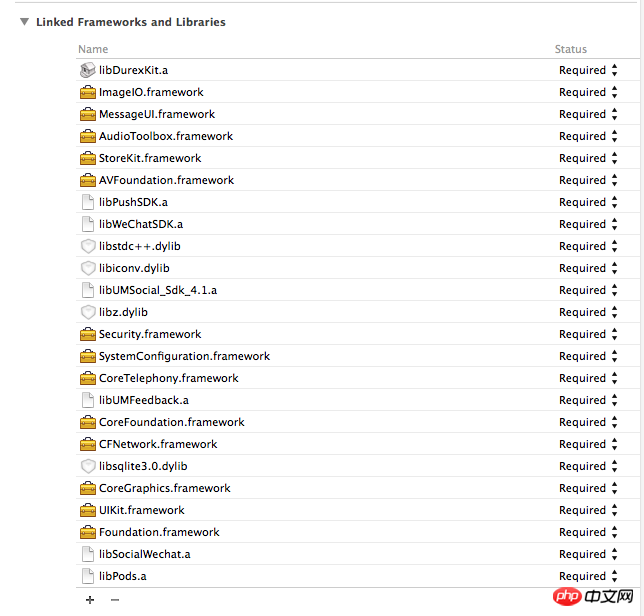Click the SystemConfiguration.framework toolbox icon
Screen dimensions: 644x616
coord(87,356)
